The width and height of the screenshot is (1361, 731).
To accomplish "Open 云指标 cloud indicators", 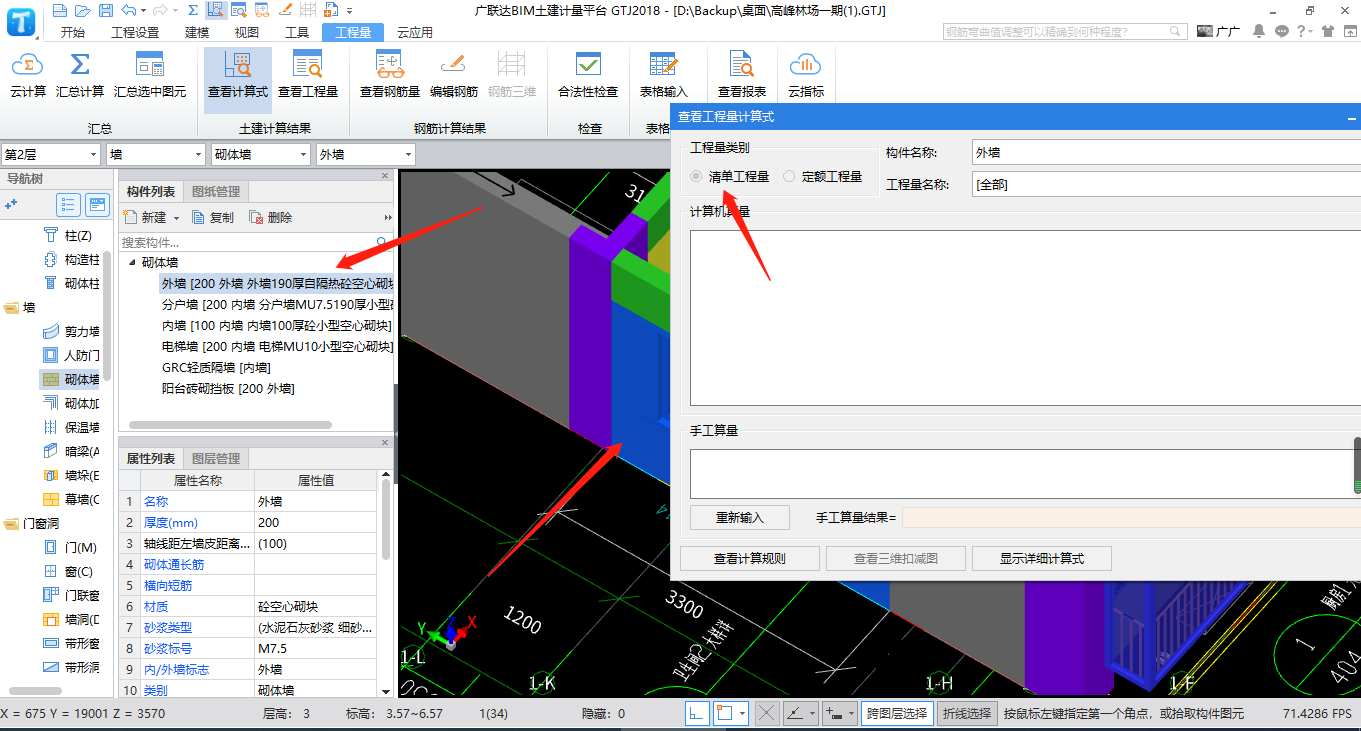I will [x=806, y=75].
